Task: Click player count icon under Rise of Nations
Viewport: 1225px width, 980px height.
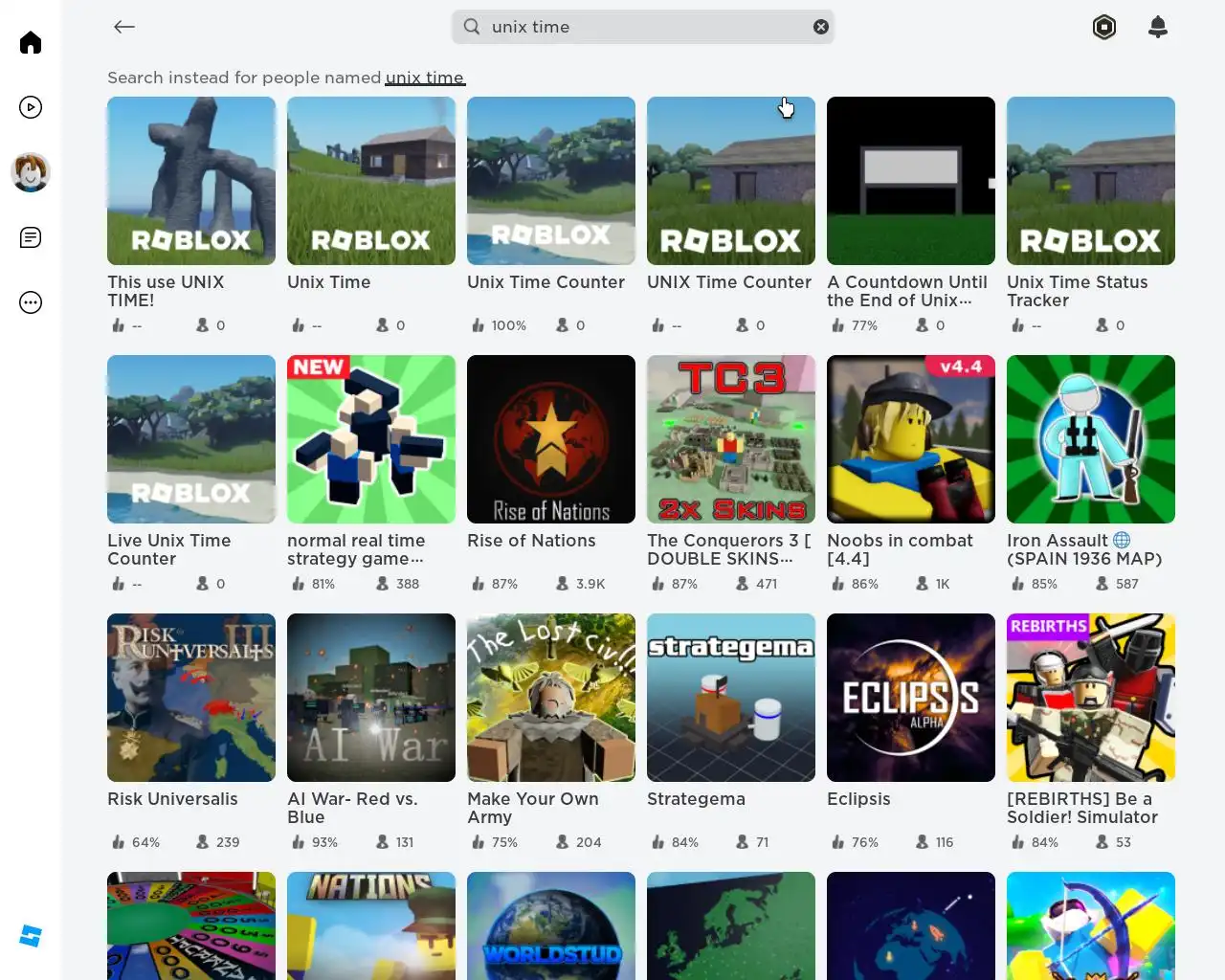Action: (562, 584)
